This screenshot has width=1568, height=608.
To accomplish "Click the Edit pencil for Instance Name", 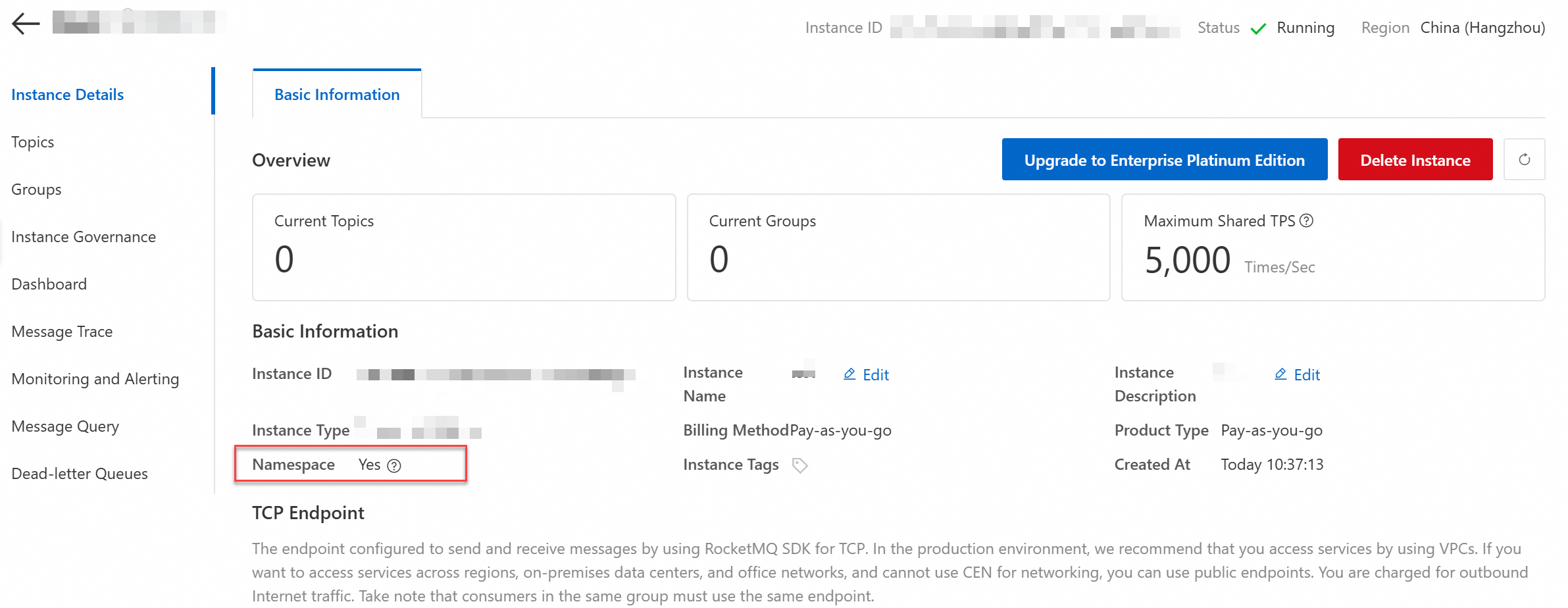I will coord(849,374).
